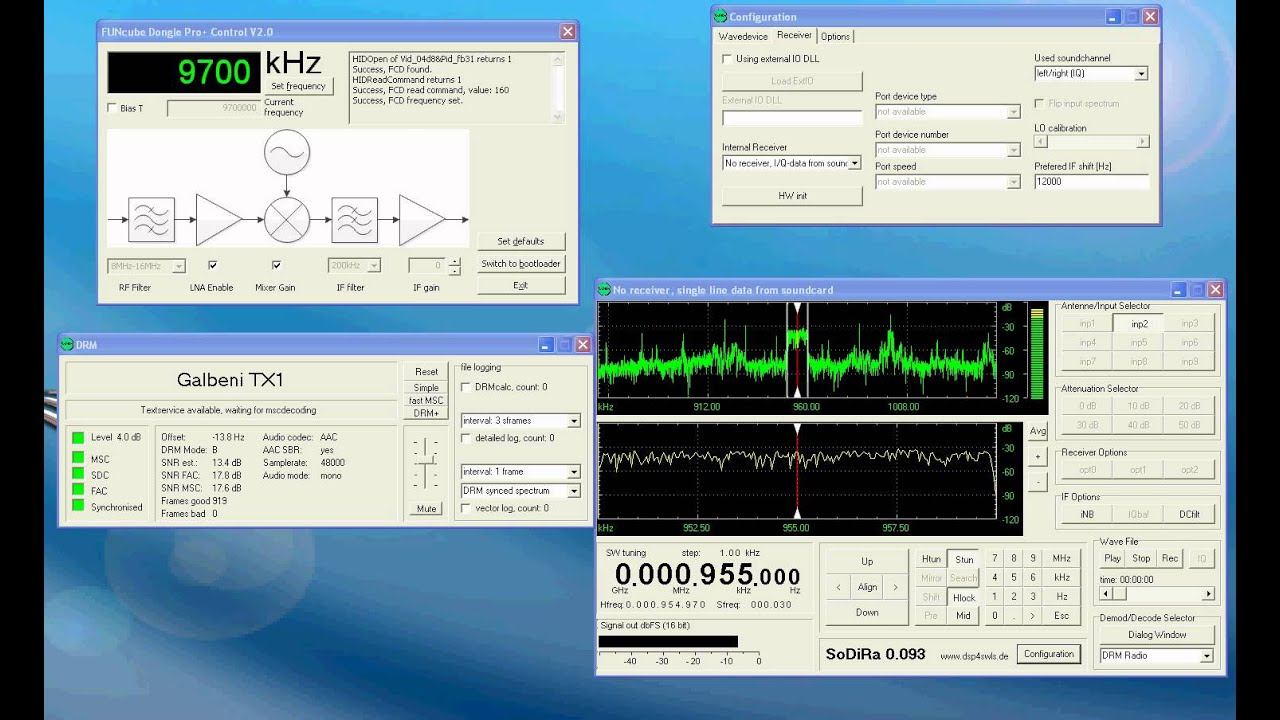This screenshot has width=1280, height=720.
Task: Click the Set frequency button
Action: 299,86
